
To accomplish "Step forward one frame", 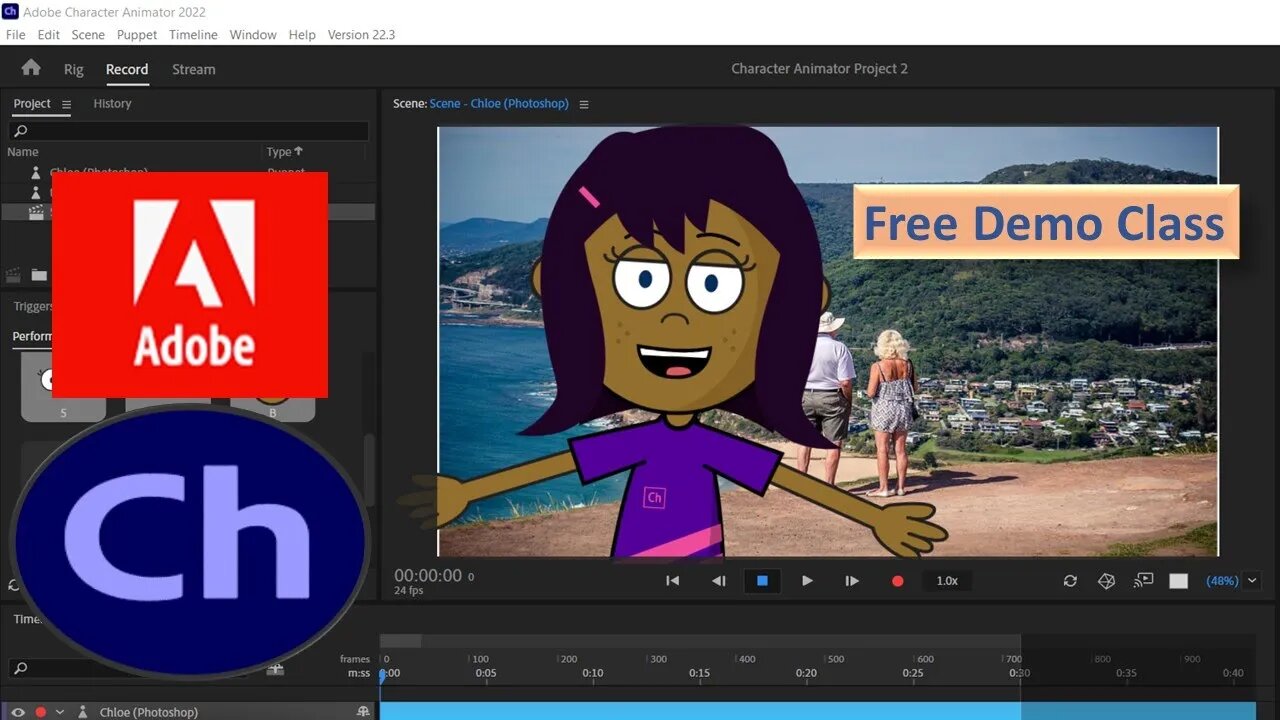I will [852, 581].
